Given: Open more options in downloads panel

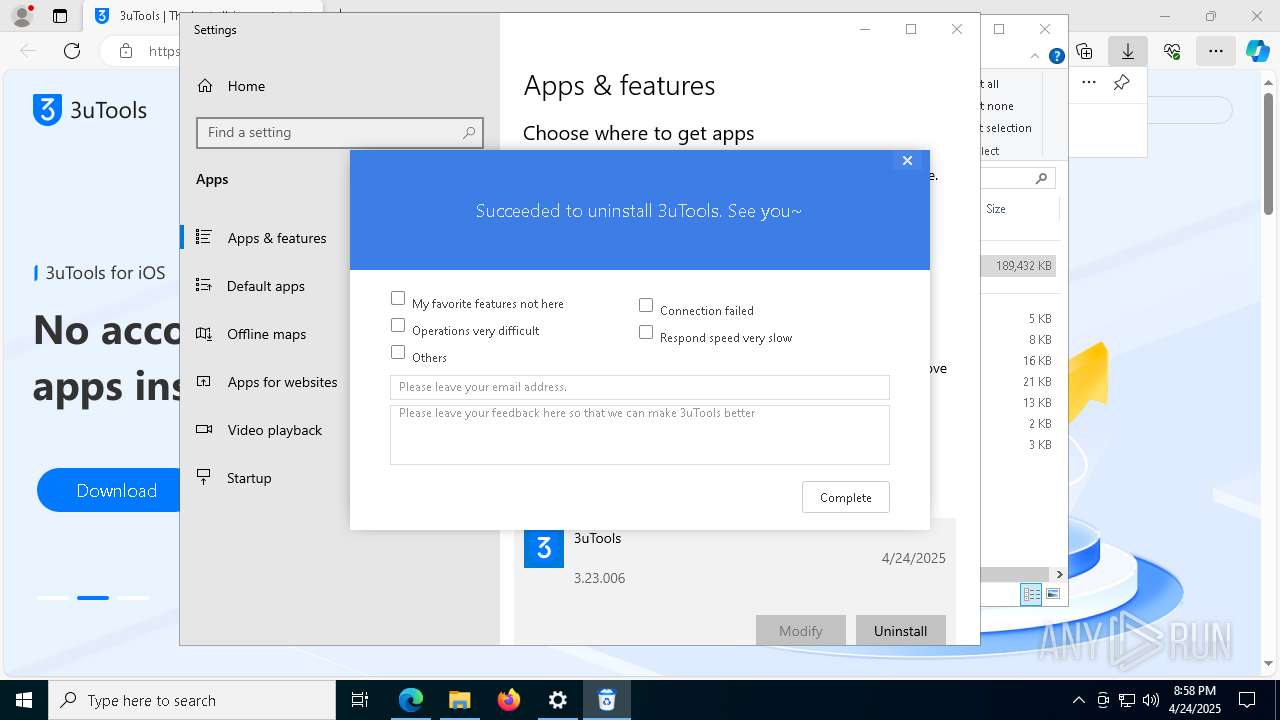Looking at the screenshot, I should pos(1089,83).
